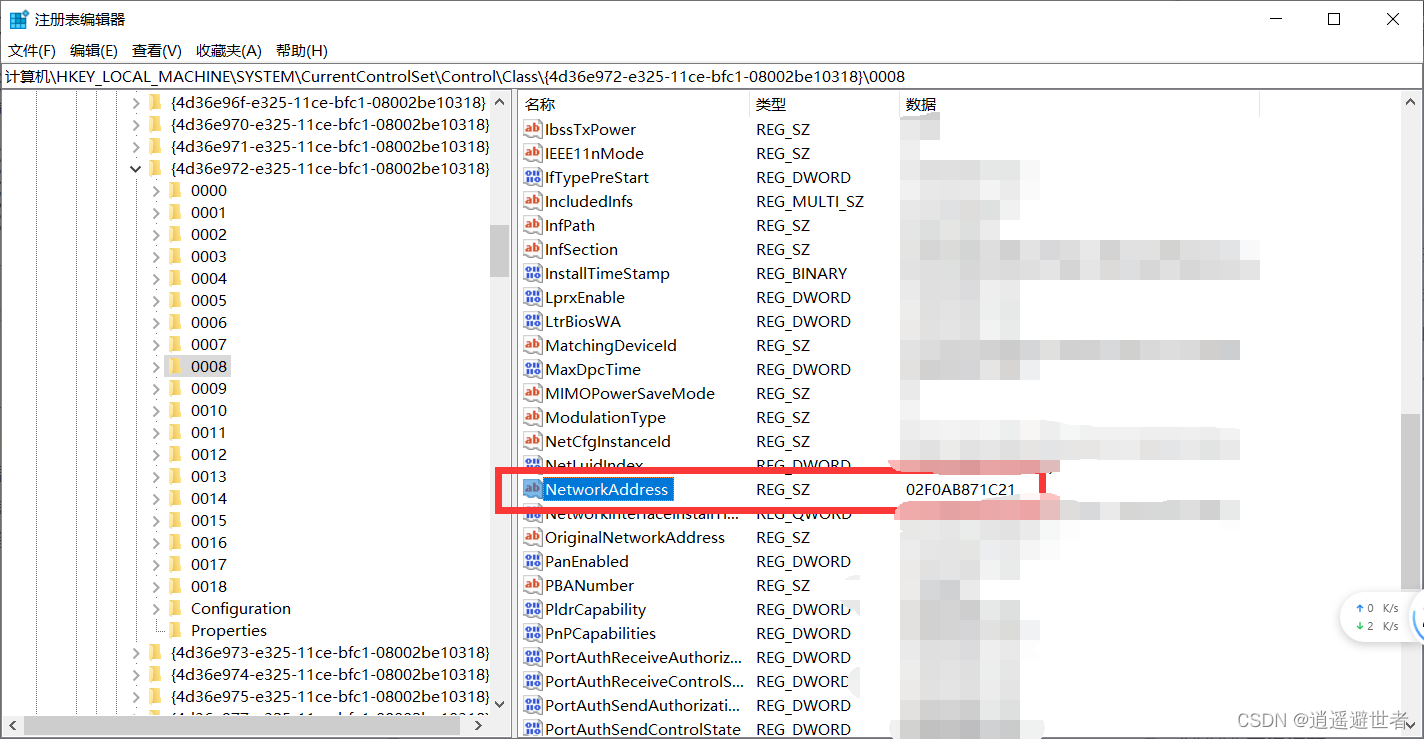Click the ab icon beside InfSection
The width and height of the screenshot is (1424, 739).
pos(533,249)
